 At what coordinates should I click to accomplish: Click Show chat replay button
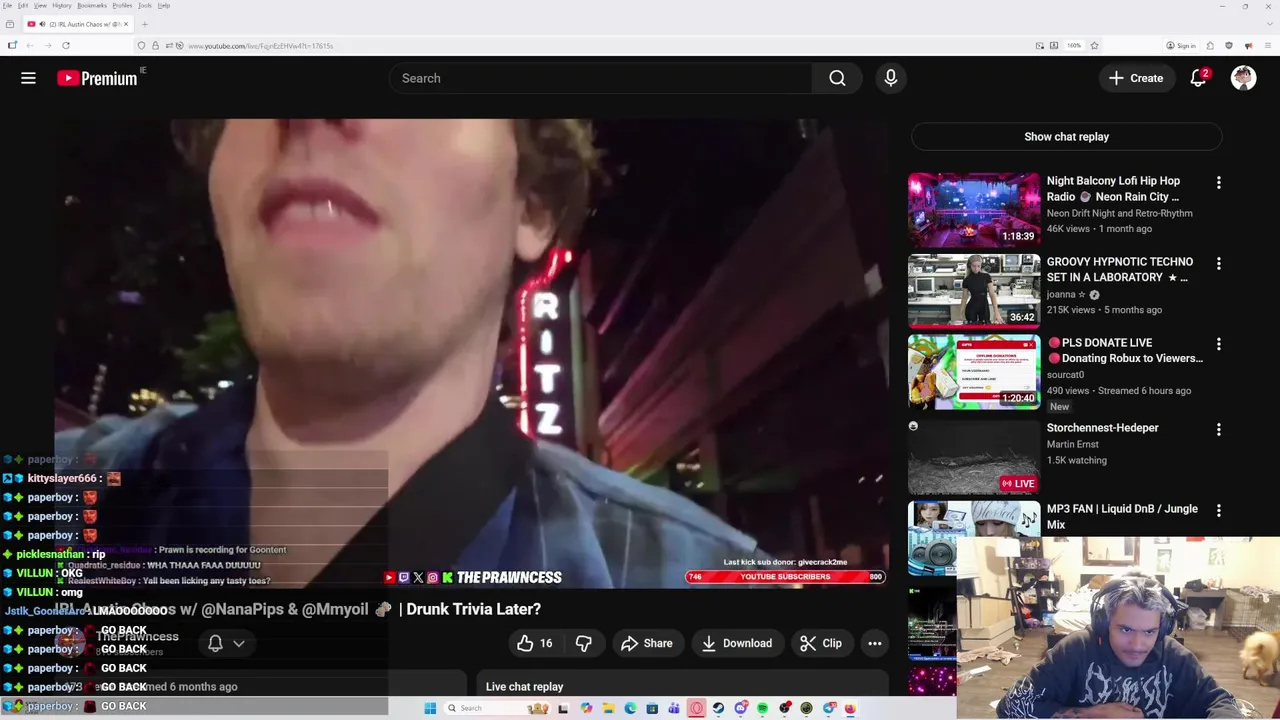[1066, 137]
